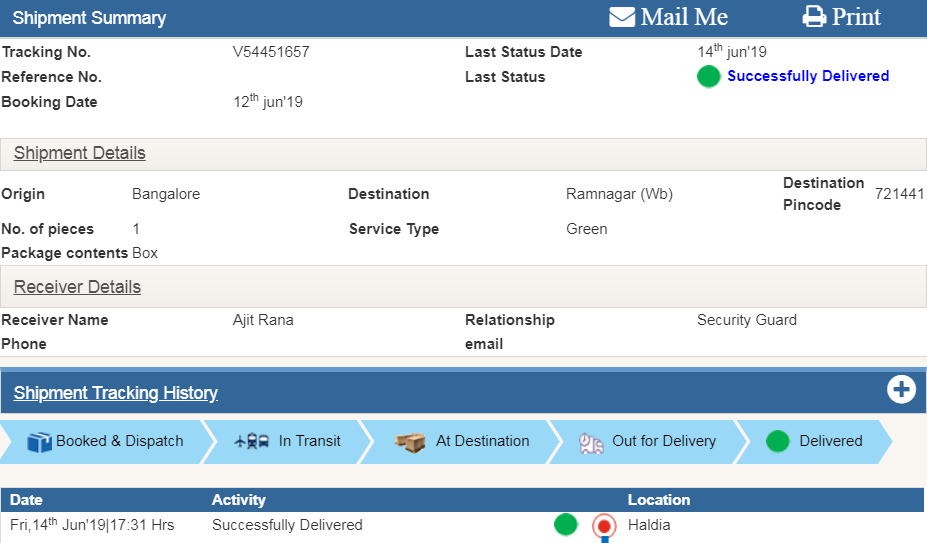
Task: Click the green Delivered stage circle
Action: [777, 441]
